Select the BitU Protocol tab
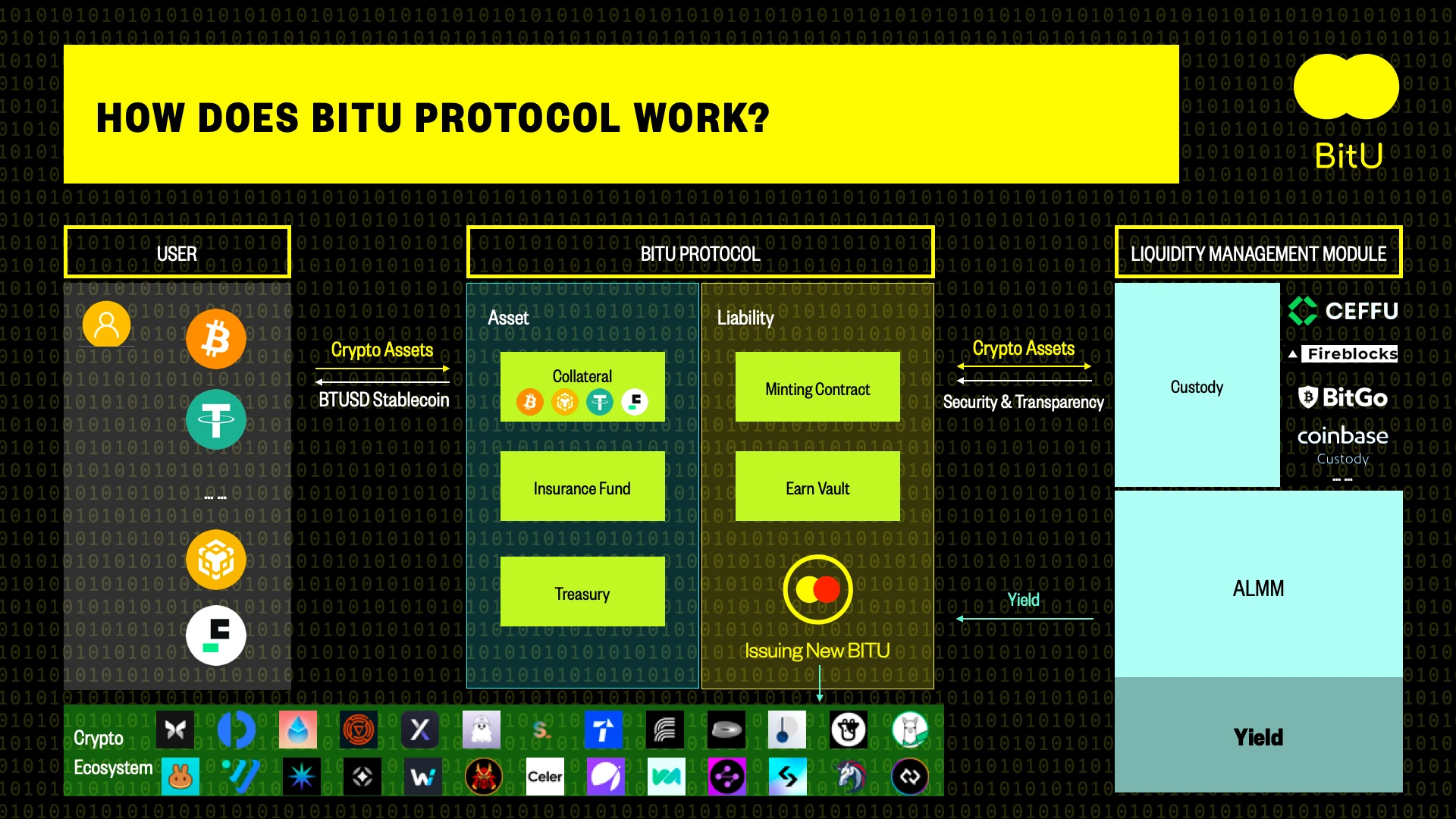 pos(700,253)
